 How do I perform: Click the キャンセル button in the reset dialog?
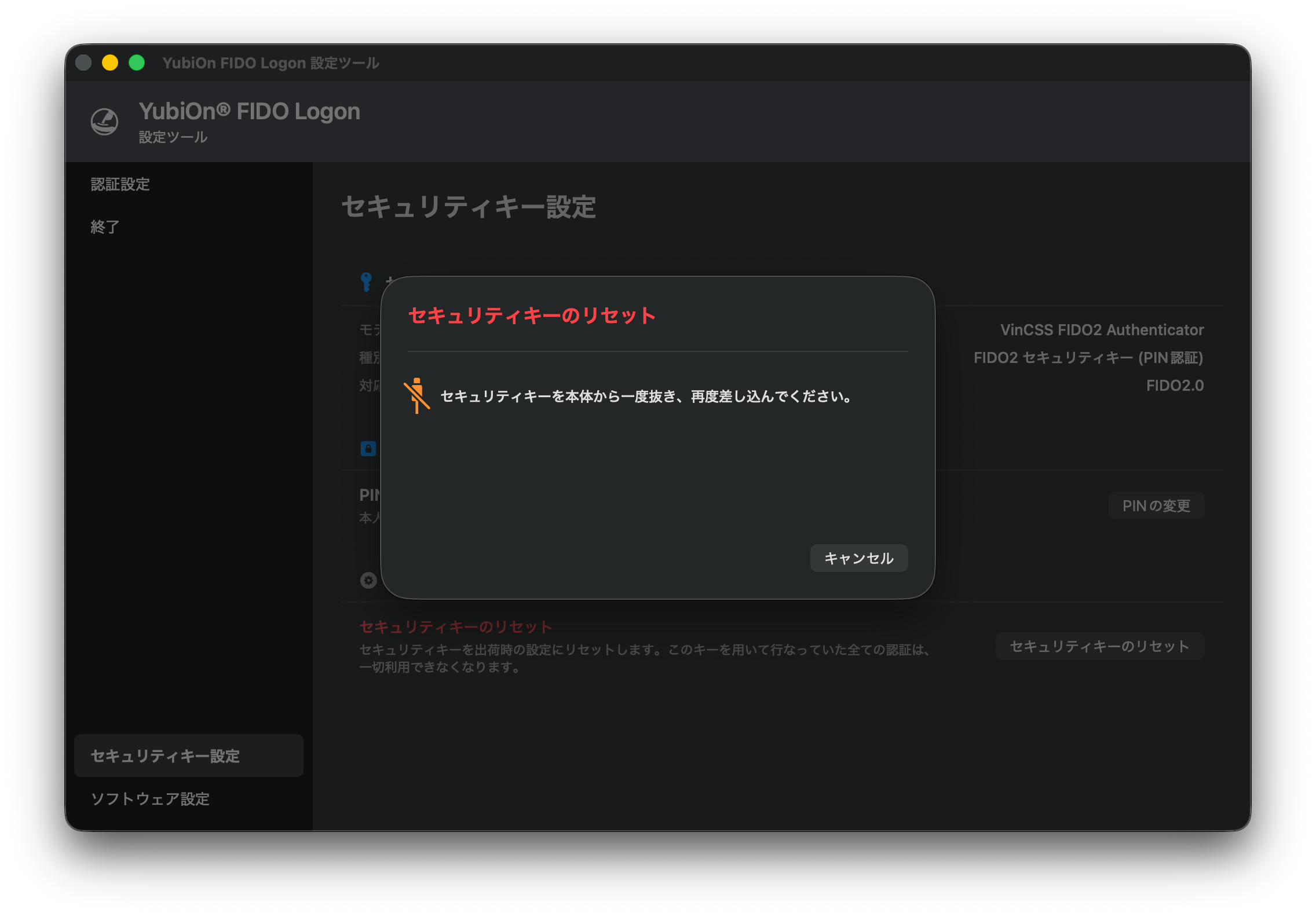[858, 558]
